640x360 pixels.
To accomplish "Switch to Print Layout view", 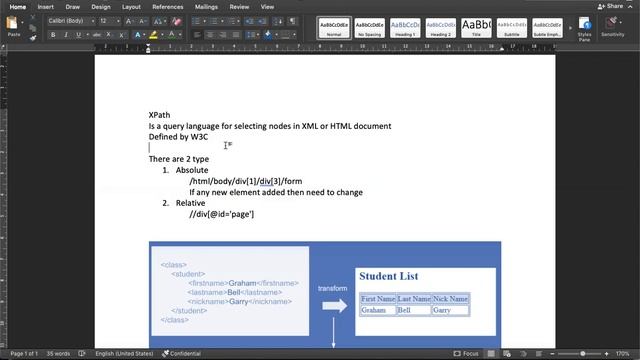I will [x=491, y=353].
